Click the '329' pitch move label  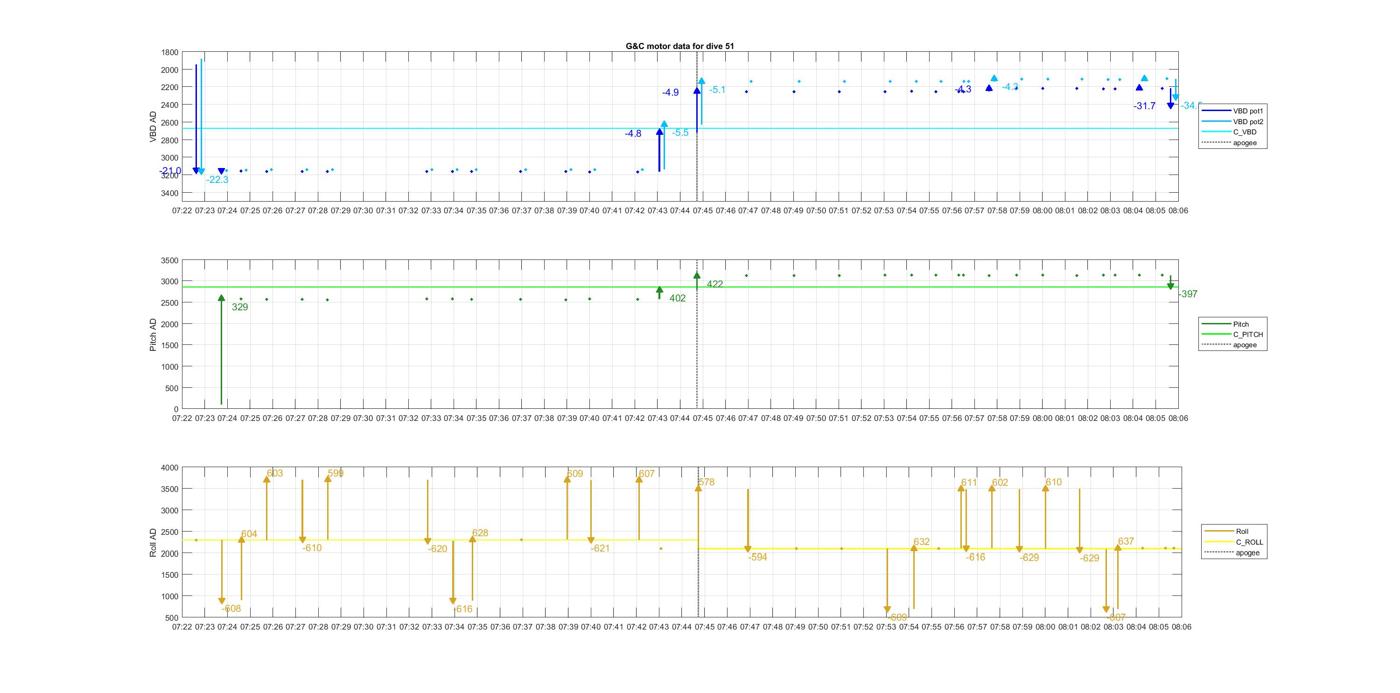(240, 307)
